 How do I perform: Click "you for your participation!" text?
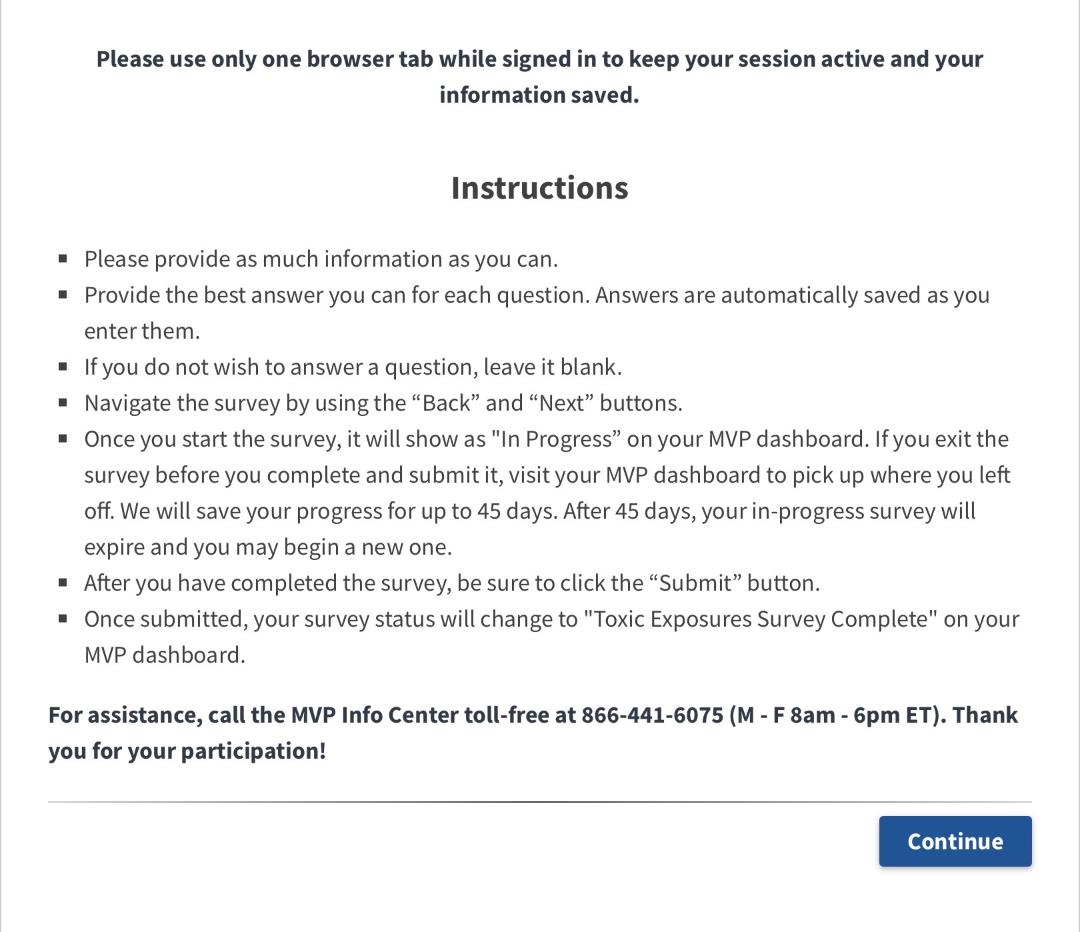187,751
